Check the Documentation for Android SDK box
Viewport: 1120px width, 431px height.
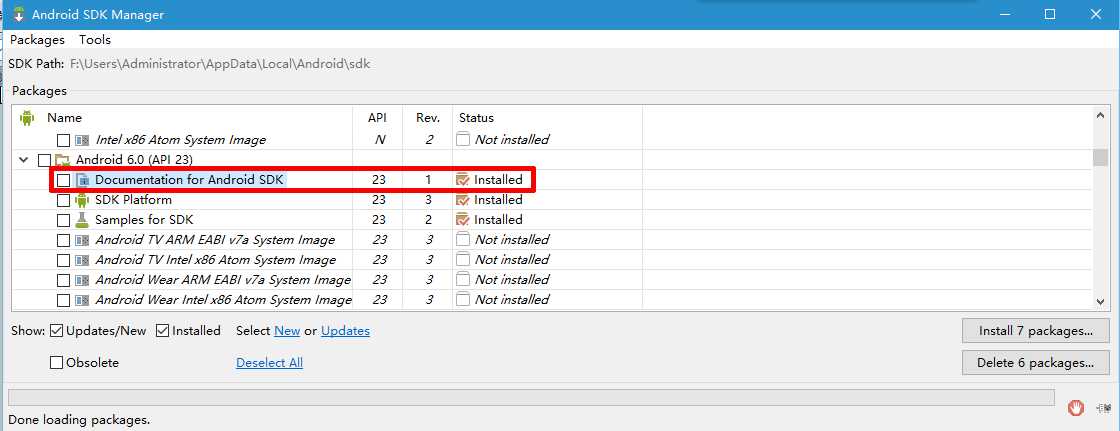(64, 180)
